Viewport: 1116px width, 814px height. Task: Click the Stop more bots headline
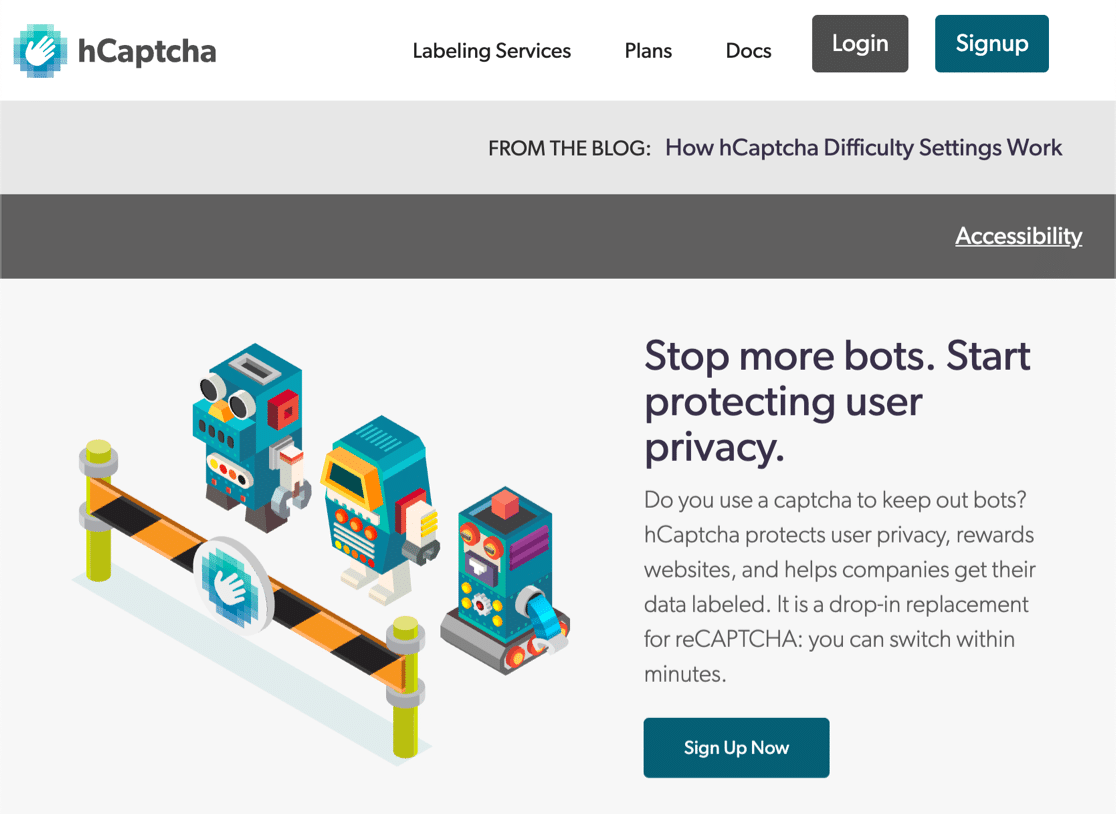tap(837, 401)
